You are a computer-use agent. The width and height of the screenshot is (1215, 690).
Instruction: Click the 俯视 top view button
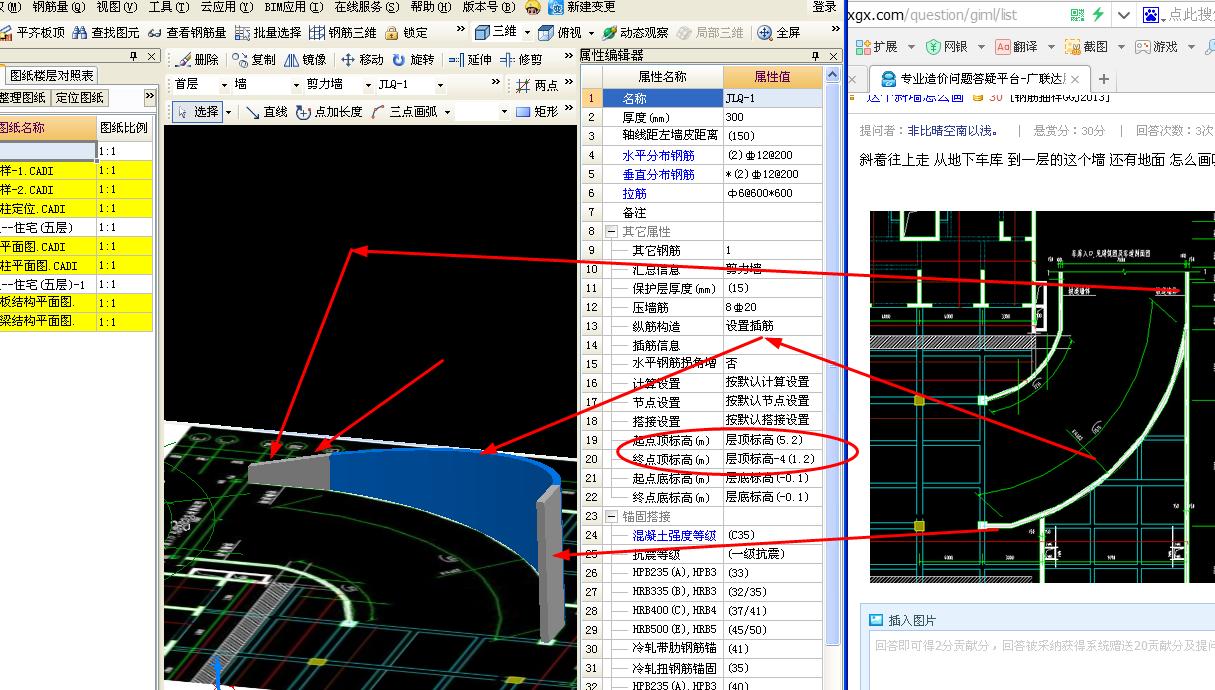(x=560, y=32)
